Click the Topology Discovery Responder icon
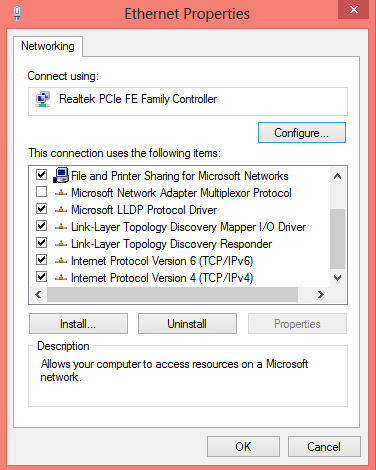 [61, 244]
